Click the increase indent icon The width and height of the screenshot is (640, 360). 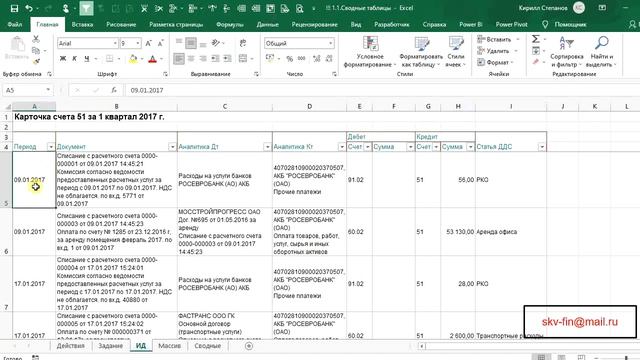(227, 59)
